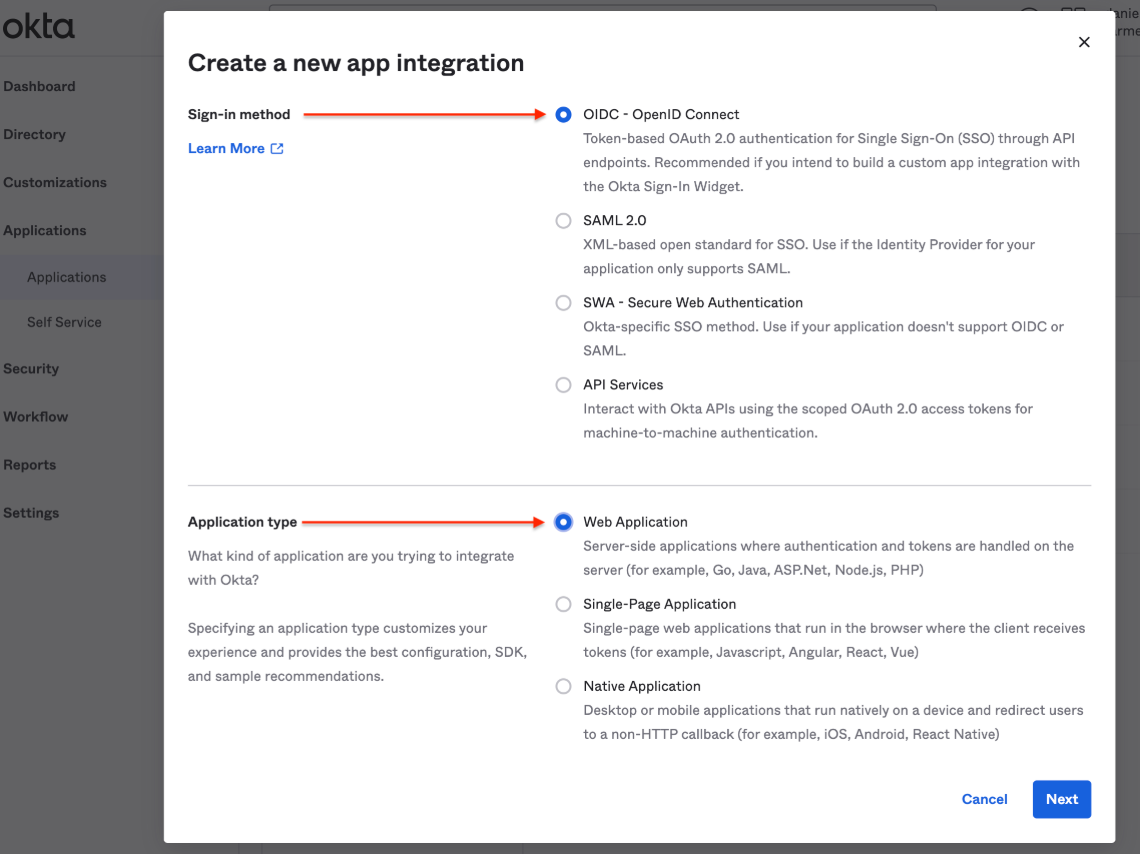This screenshot has height=854, width=1140.
Task: Click the Native Application label text
Action: [642, 687]
